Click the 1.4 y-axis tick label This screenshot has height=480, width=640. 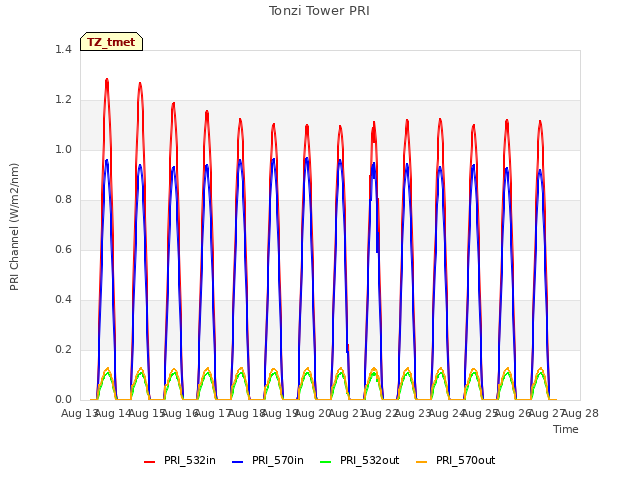[63, 49]
